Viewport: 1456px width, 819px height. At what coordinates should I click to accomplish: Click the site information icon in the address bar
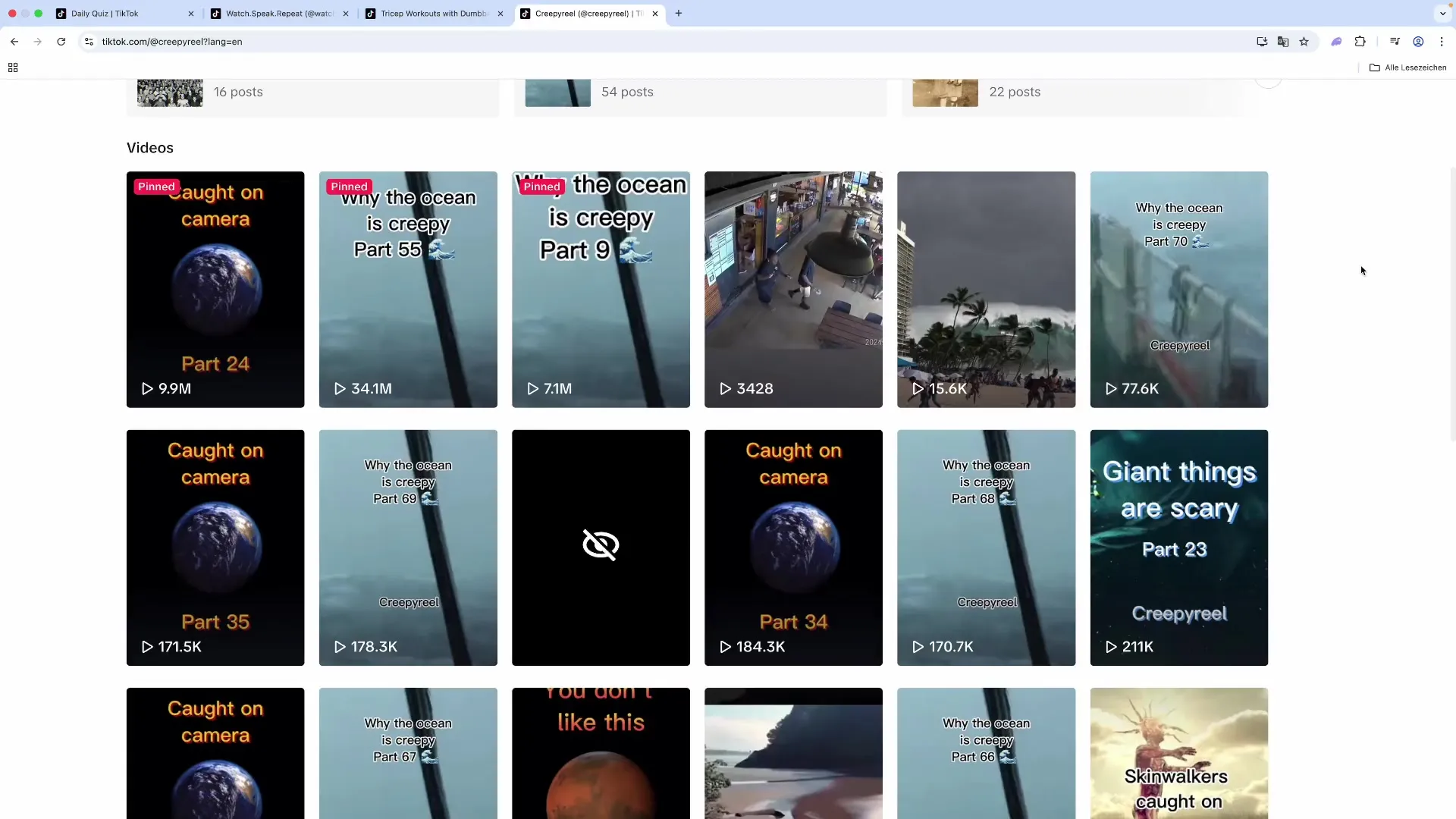click(x=89, y=42)
